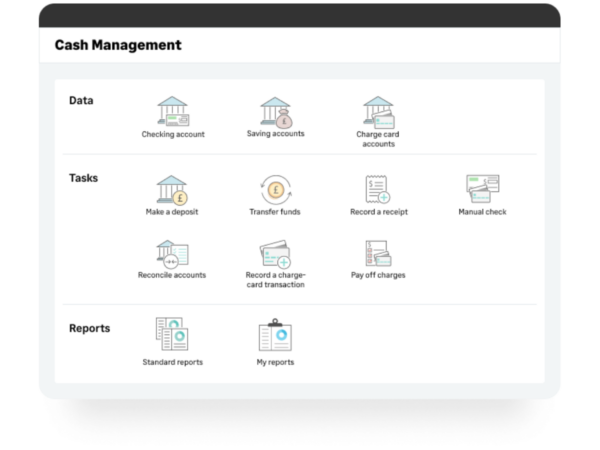Click Record a charge-card transaction icon
This screenshot has width=600, height=450.
[x=276, y=253]
